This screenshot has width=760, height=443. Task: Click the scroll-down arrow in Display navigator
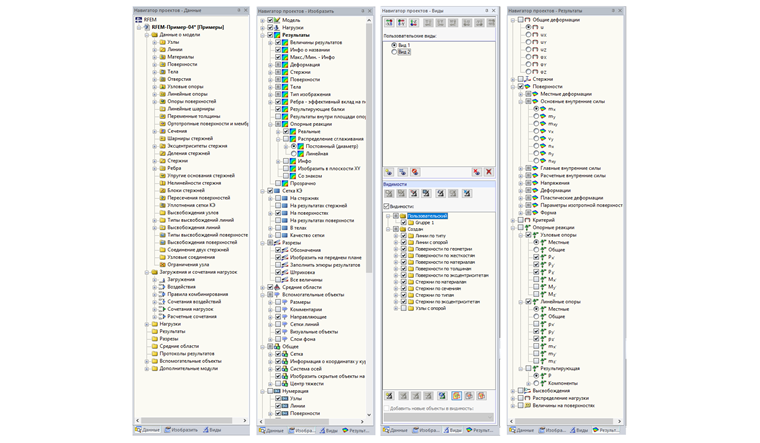[x=369, y=414]
